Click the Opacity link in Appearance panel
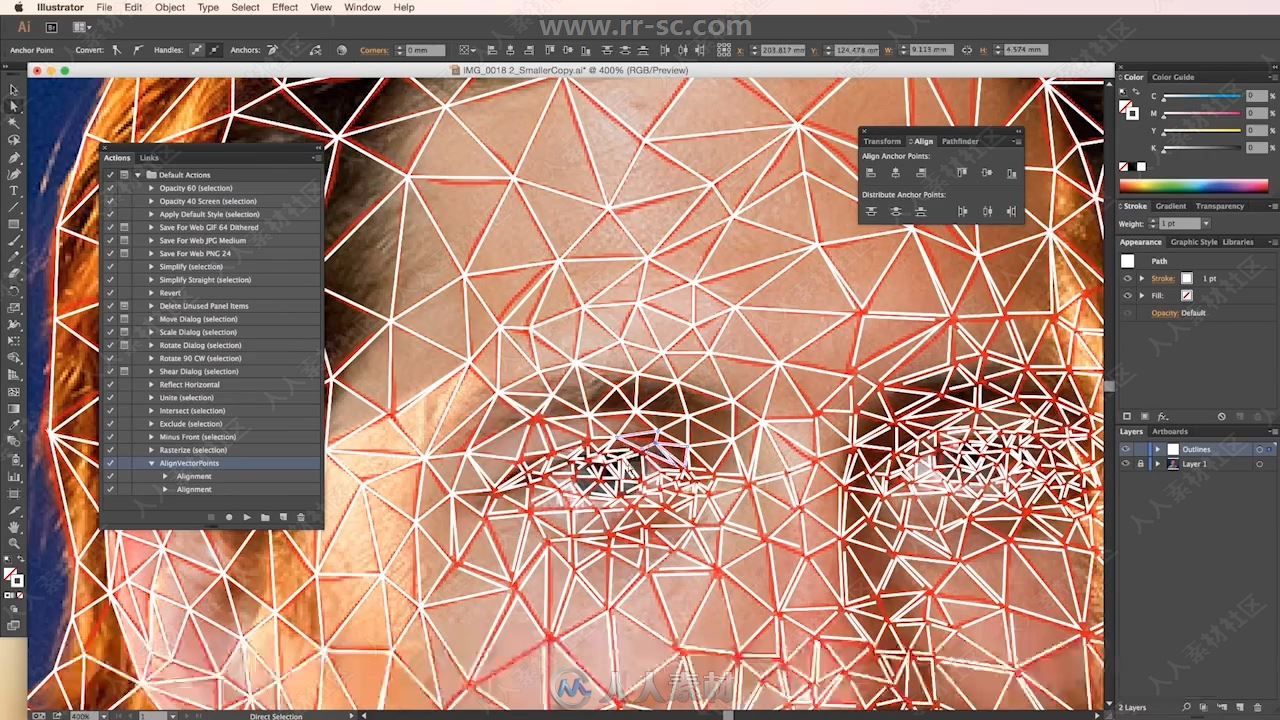The height and width of the screenshot is (720, 1280). click(x=1164, y=313)
